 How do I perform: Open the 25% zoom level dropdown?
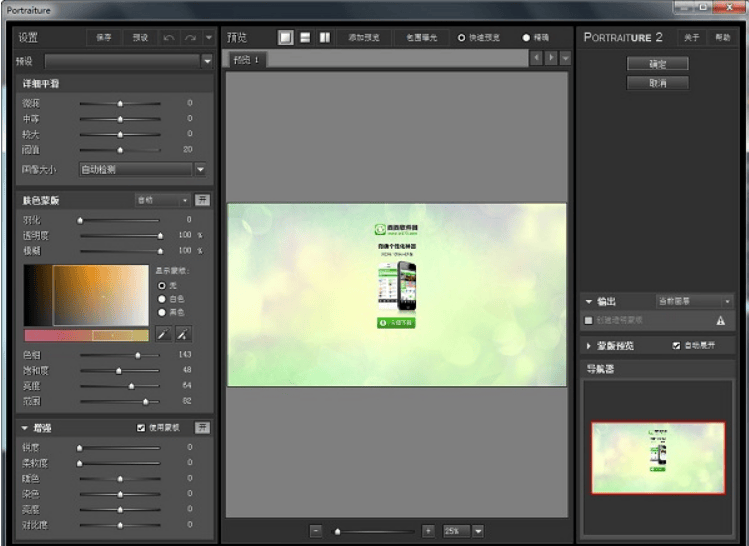(x=478, y=531)
